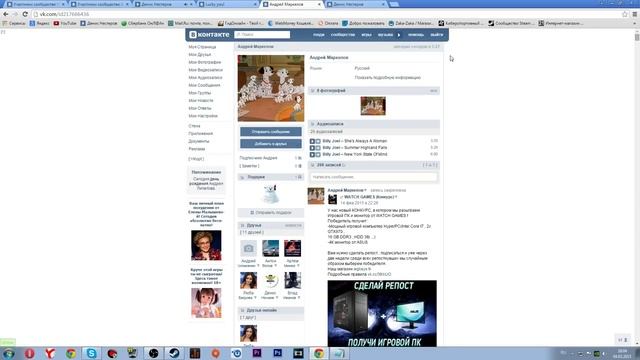
Task: Switch to last Денис Нестеров tab
Action: (355, 4)
